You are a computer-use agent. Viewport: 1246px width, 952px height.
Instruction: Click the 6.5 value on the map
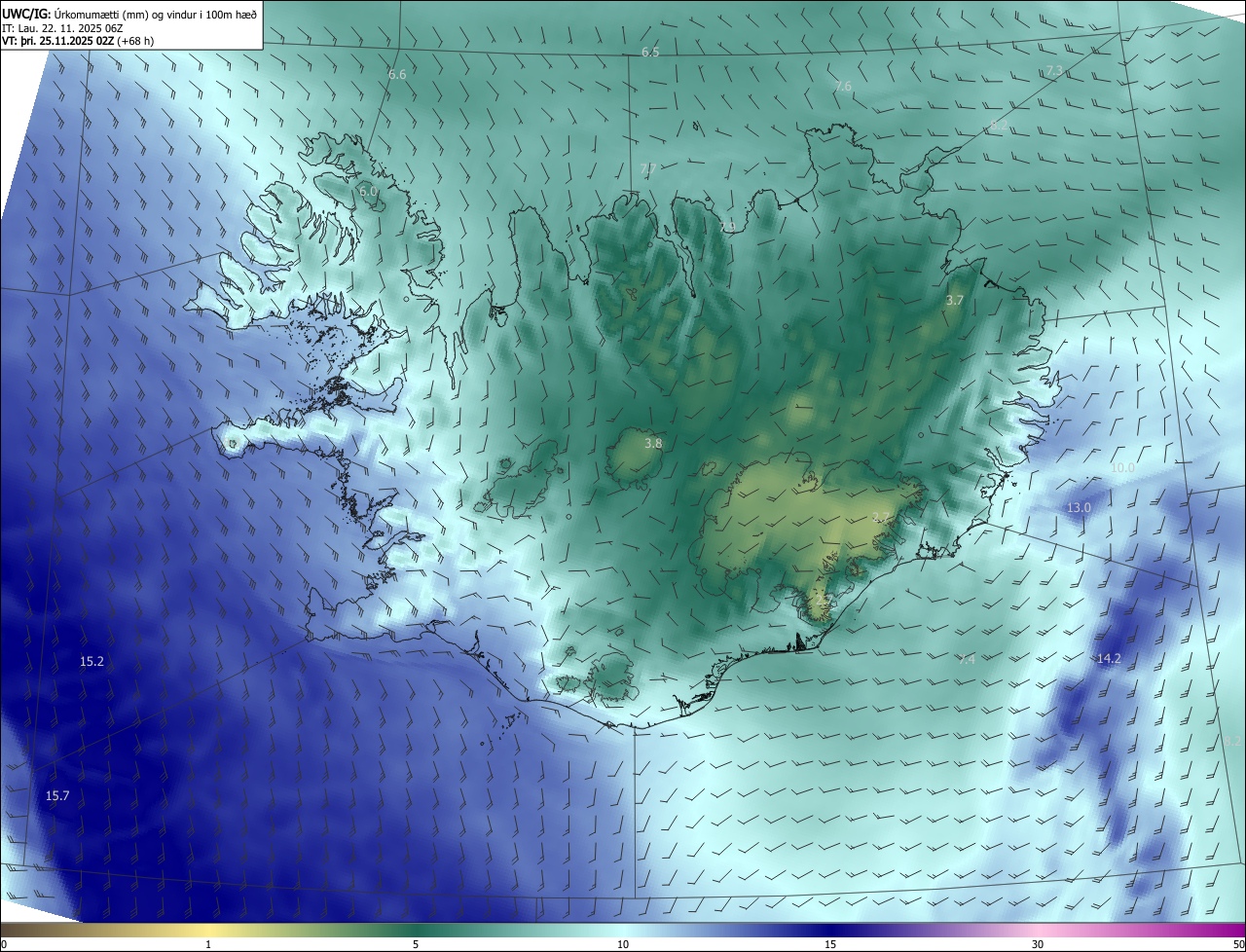point(650,52)
